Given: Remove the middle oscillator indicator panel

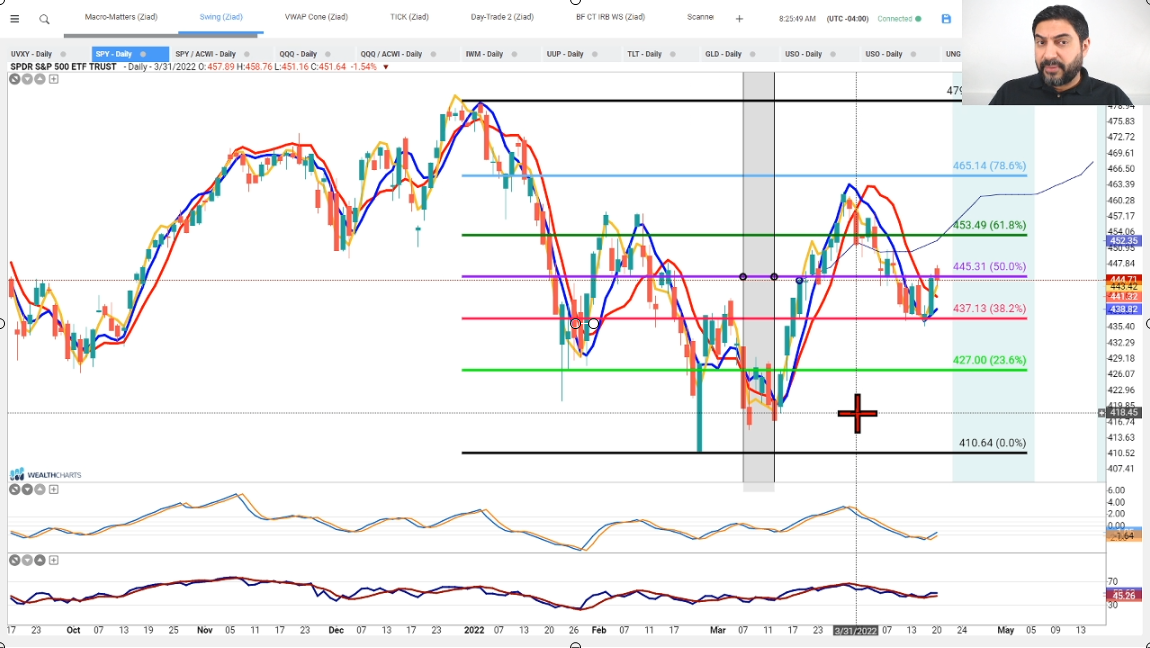Looking at the screenshot, I should point(14,489).
